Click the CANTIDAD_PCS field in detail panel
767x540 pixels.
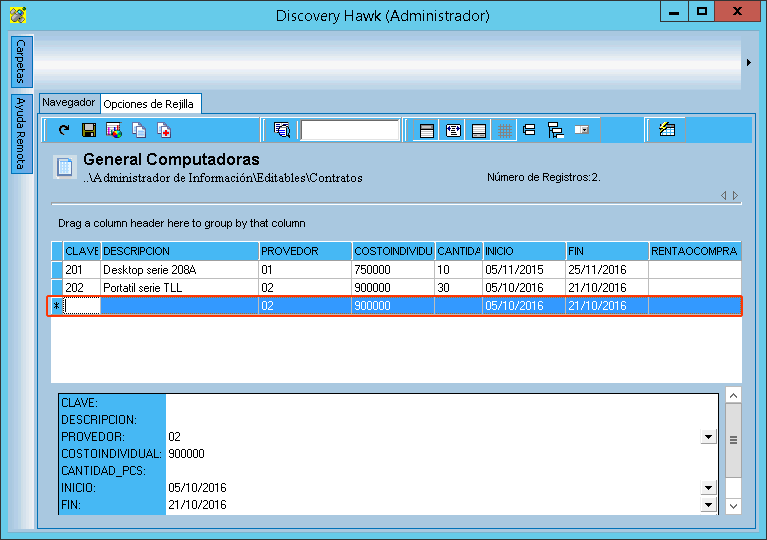[442, 471]
